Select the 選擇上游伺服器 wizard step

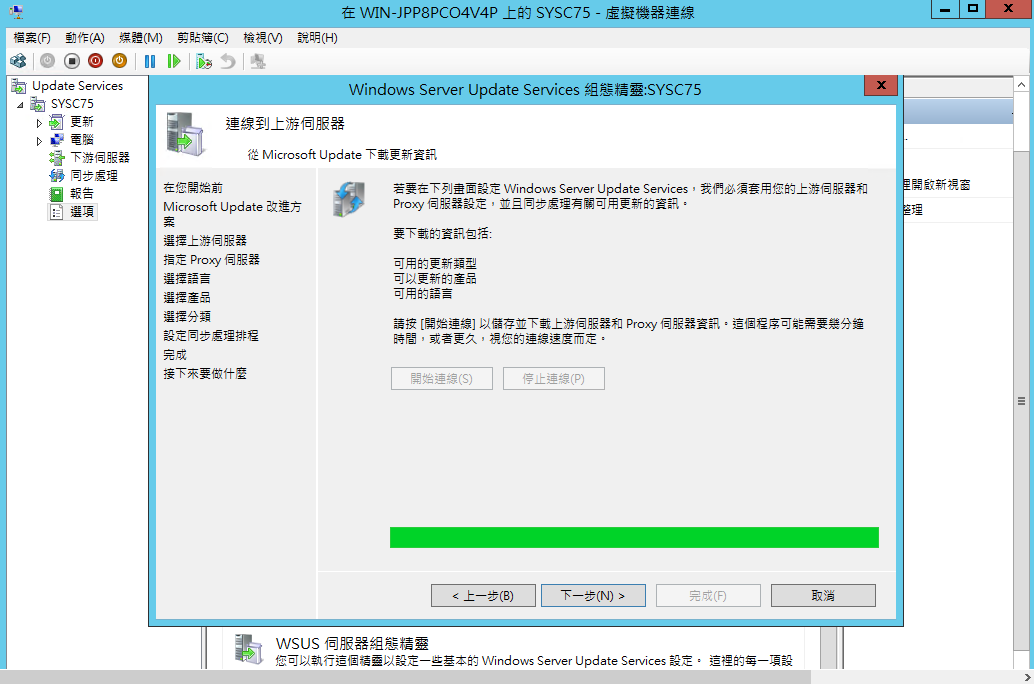205,241
